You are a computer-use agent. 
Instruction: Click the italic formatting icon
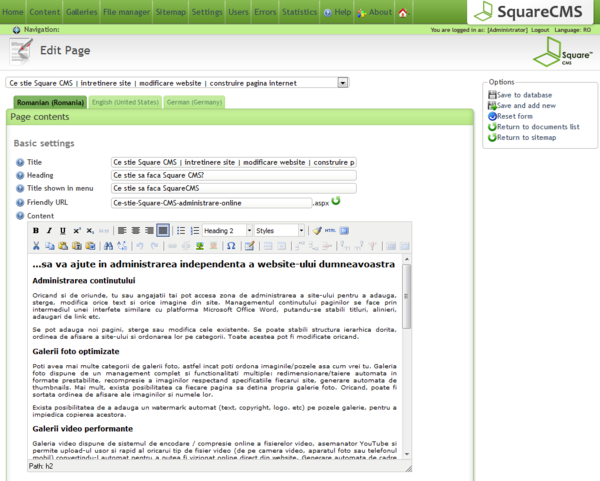click(49, 231)
